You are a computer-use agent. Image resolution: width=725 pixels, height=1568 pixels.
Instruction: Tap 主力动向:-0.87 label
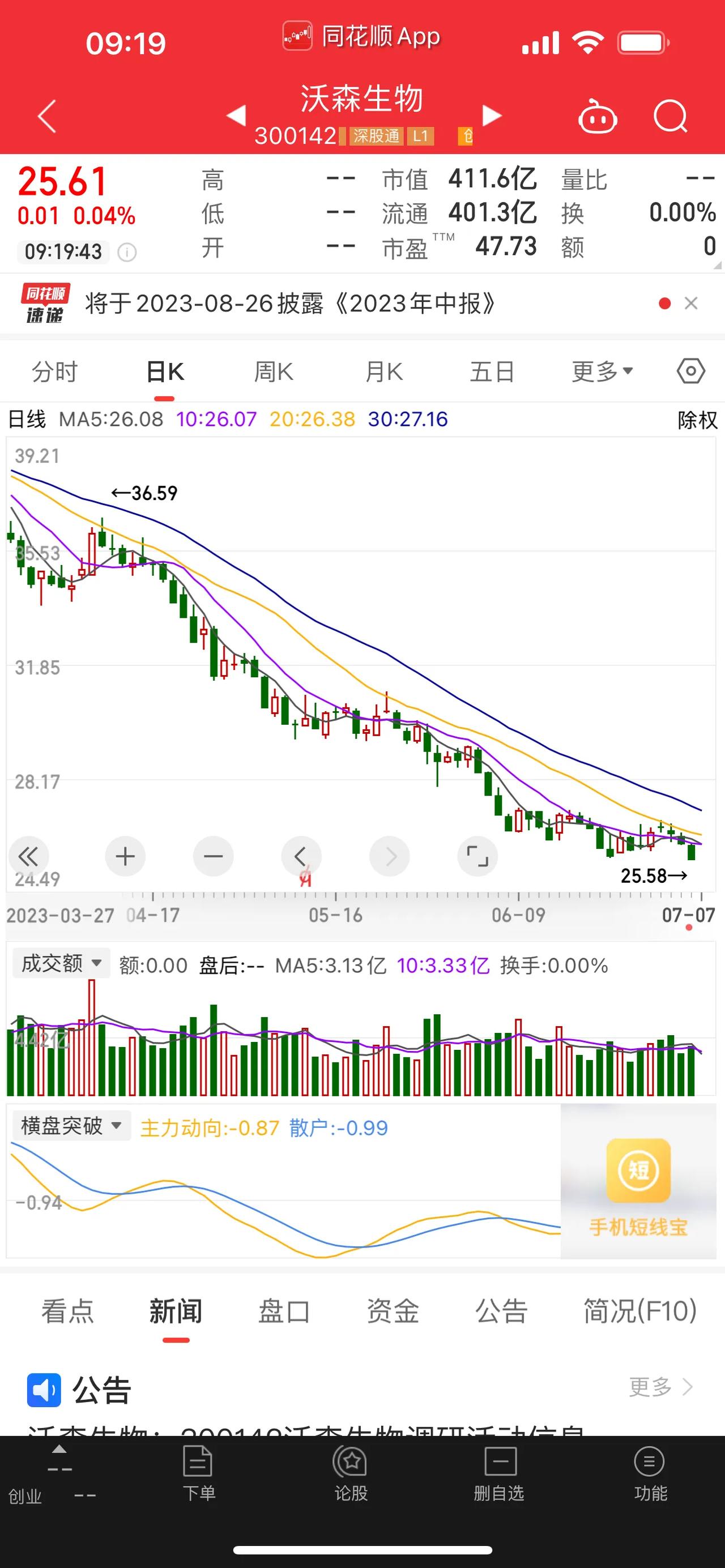[210, 1128]
